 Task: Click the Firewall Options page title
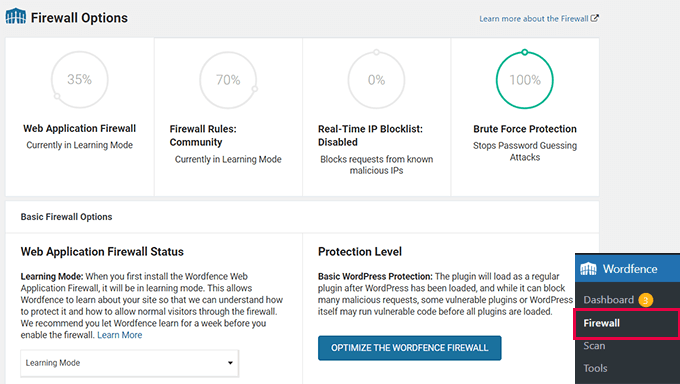coord(79,18)
